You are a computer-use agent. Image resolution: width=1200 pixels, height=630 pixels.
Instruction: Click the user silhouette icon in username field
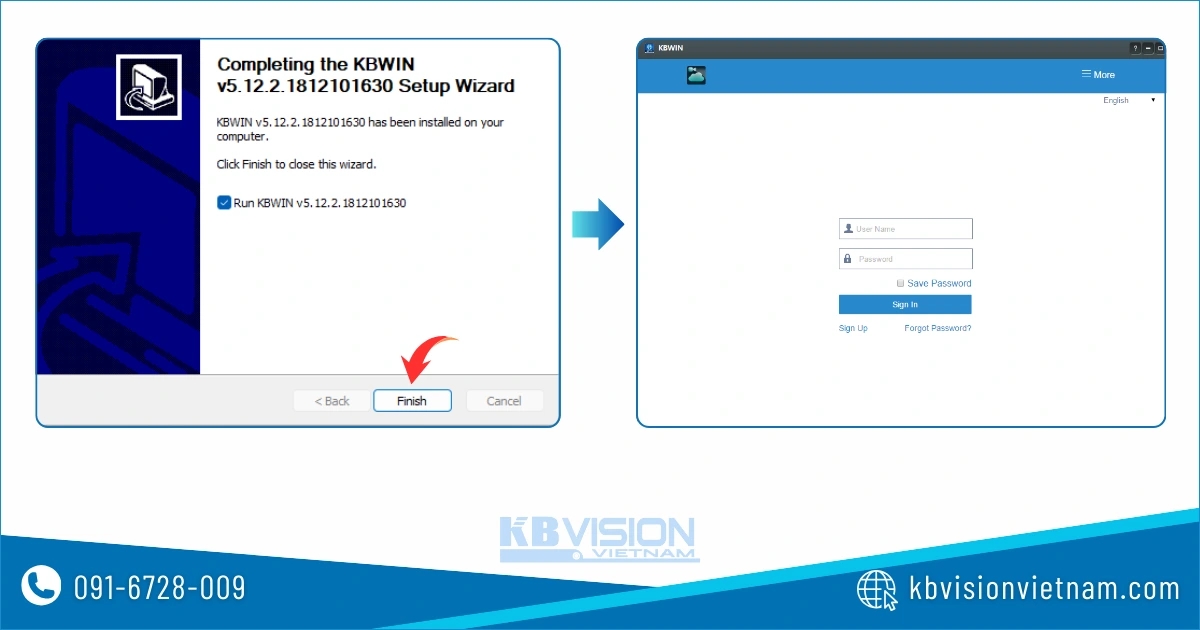[x=848, y=229]
